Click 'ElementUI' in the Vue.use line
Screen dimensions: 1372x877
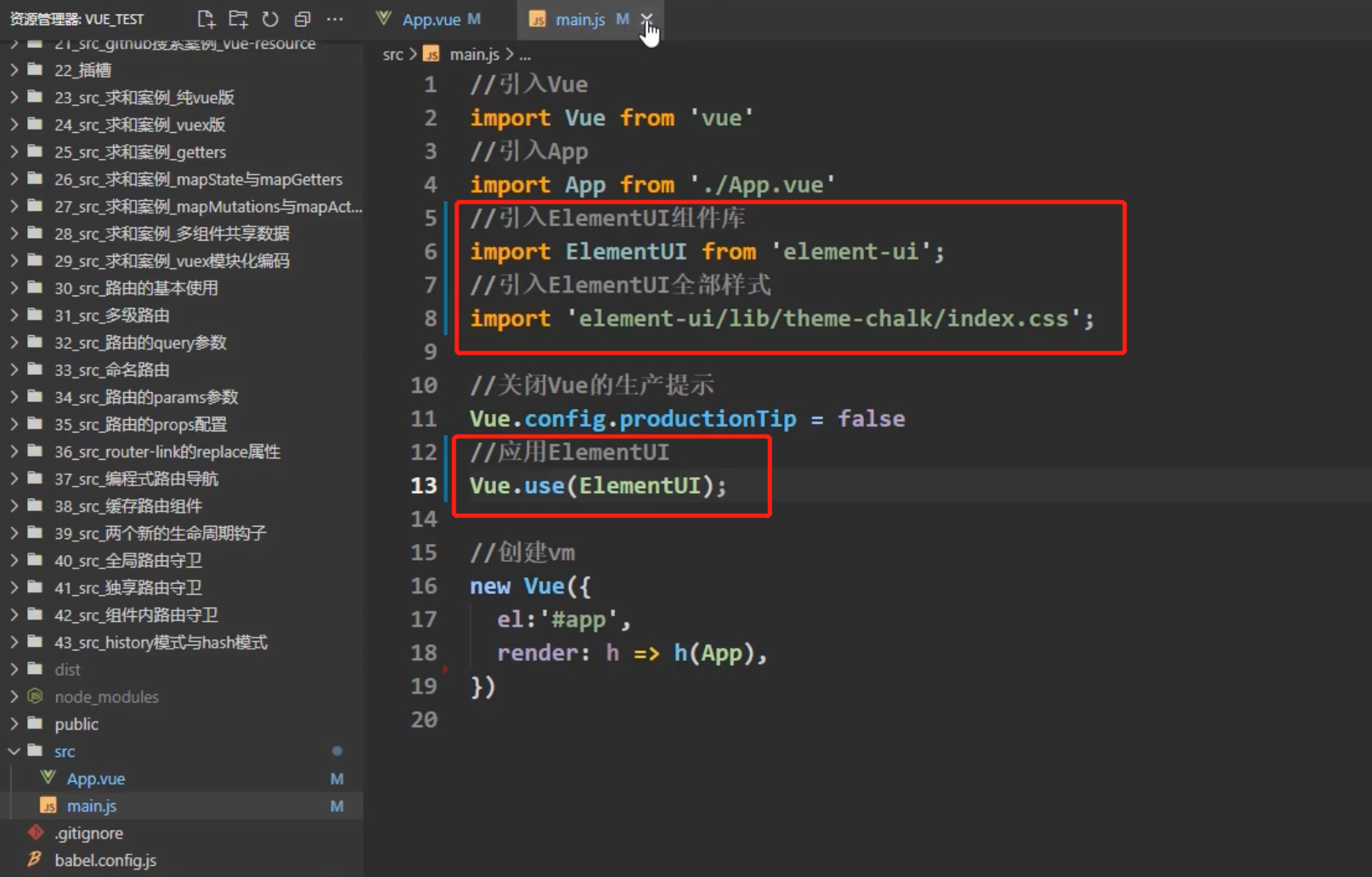point(639,485)
